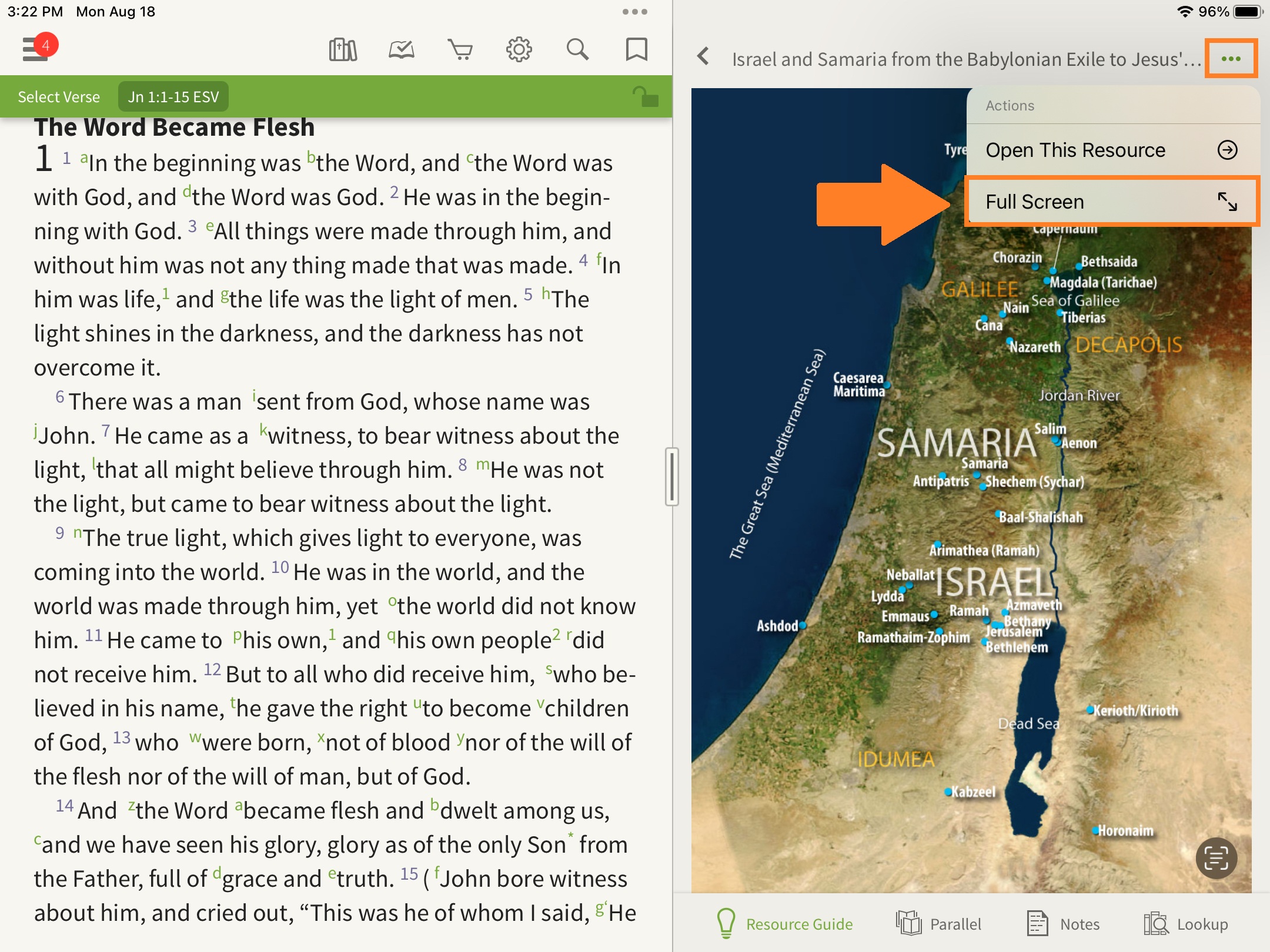This screenshot has height=952, width=1270.
Task: Tap the multitasking three dots at top
Action: tap(635, 12)
